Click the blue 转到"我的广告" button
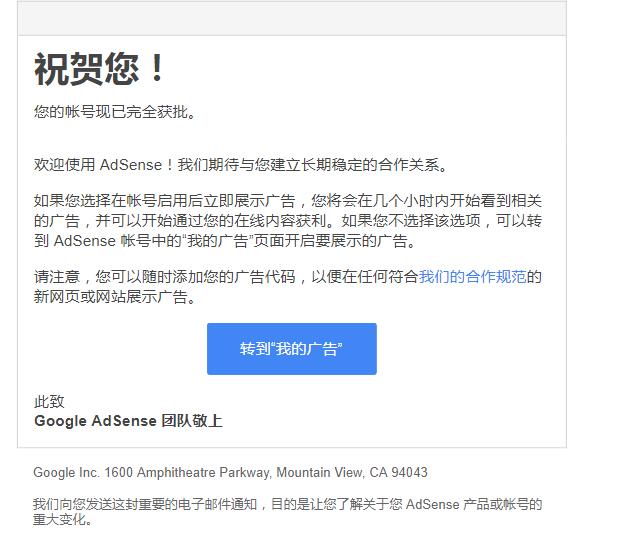 [292, 349]
